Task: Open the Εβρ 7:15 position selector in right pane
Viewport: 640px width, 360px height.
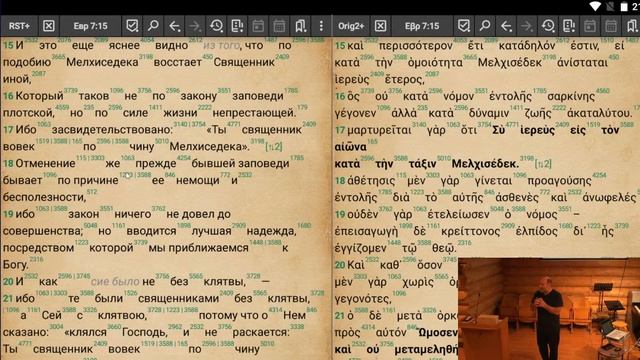Action: [x=422, y=26]
